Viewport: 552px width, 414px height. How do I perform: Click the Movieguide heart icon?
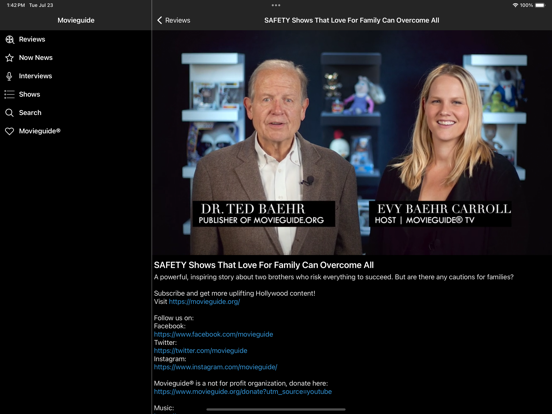[x=10, y=131]
